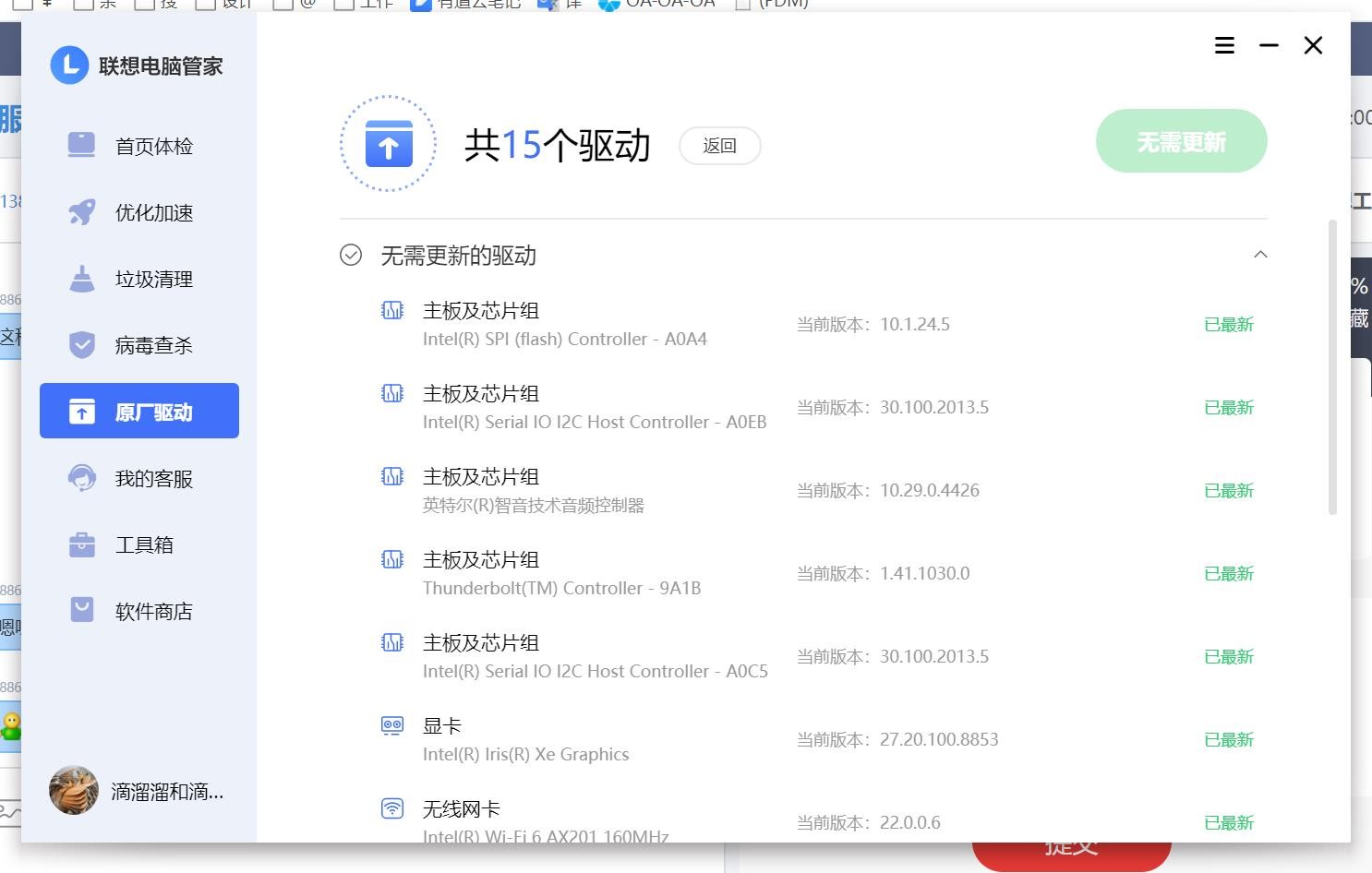1372x873 pixels.
Task: Select Intel(R) SPI (flash) Controller - A0A4
Action: pos(565,339)
